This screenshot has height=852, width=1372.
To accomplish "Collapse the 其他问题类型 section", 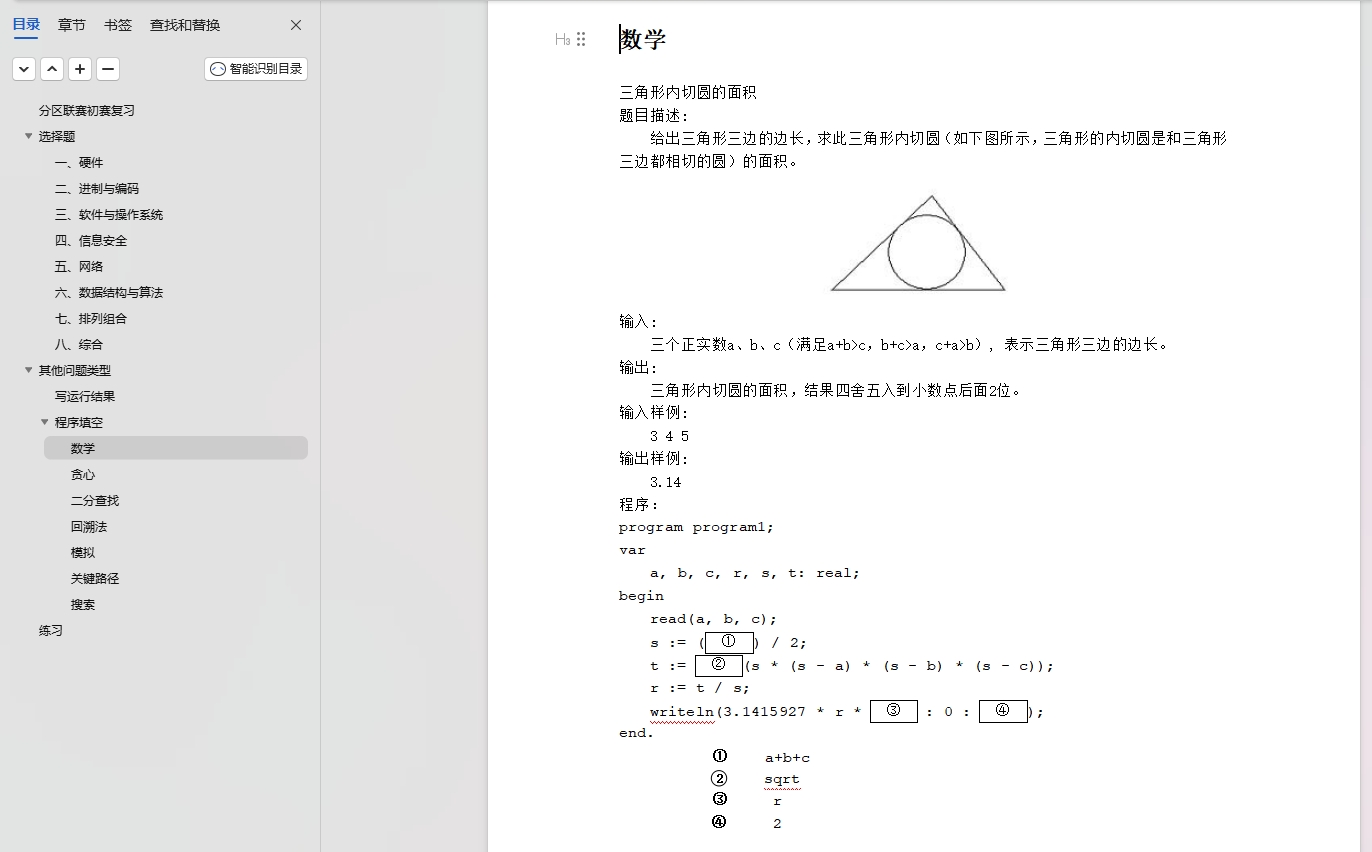I will click(29, 370).
